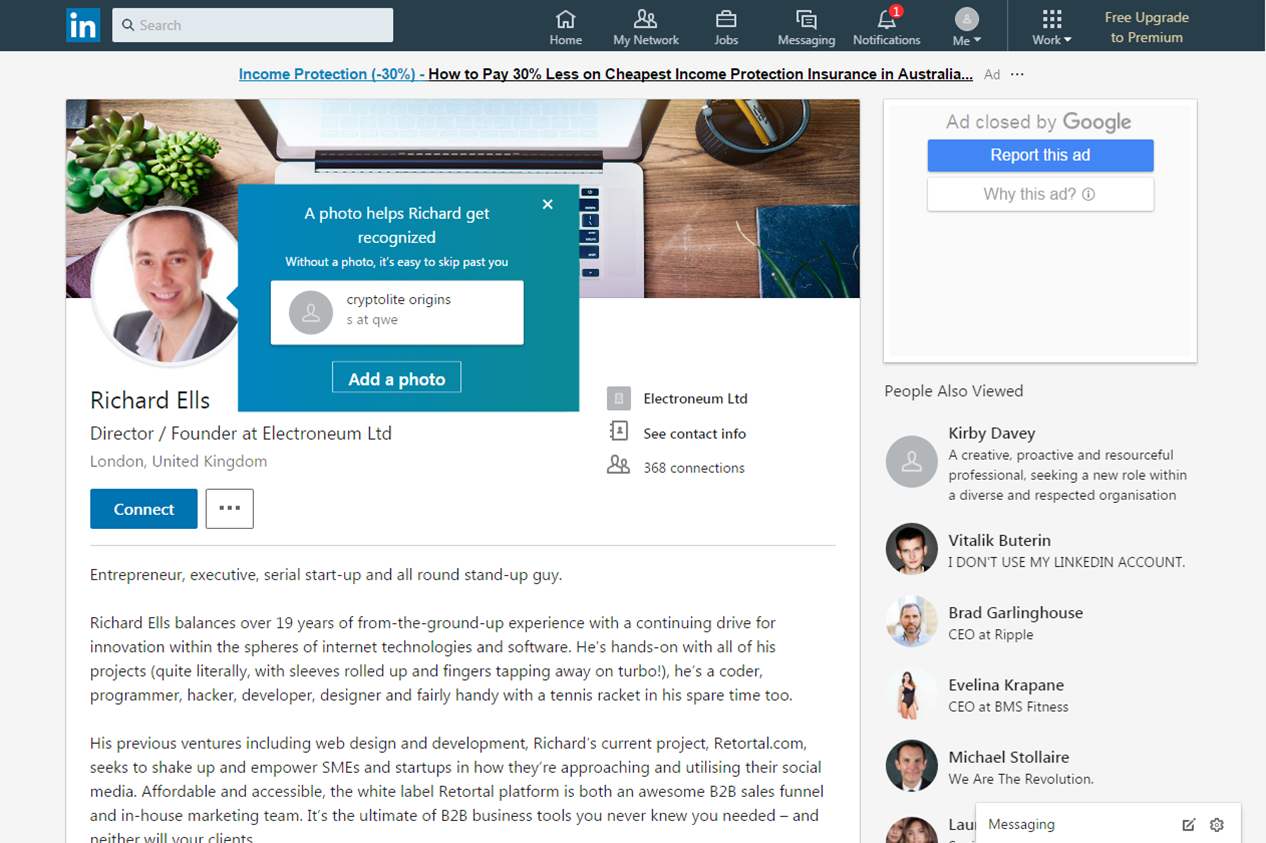The image size is (1266, 843).
Task: Click Vitalik Buterin's profile photo
Action: (912, 548)
